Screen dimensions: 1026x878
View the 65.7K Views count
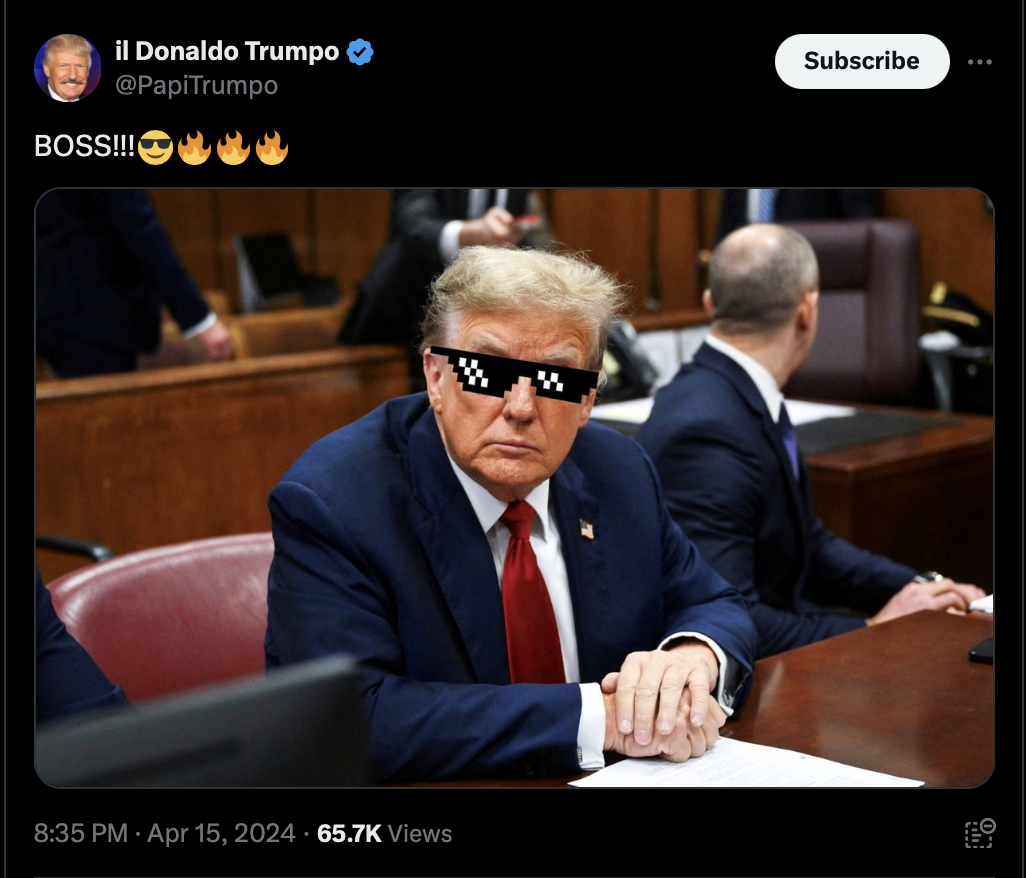click(384, 833)
